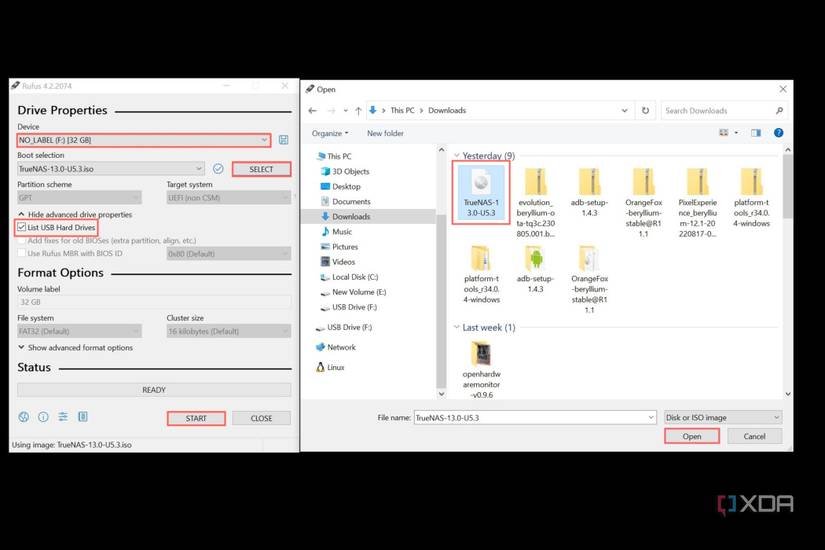This screenshot has width=825, height=550.
Task: Toggle Use Rufus MBR with BIOS ID
Action: (22, 253)
